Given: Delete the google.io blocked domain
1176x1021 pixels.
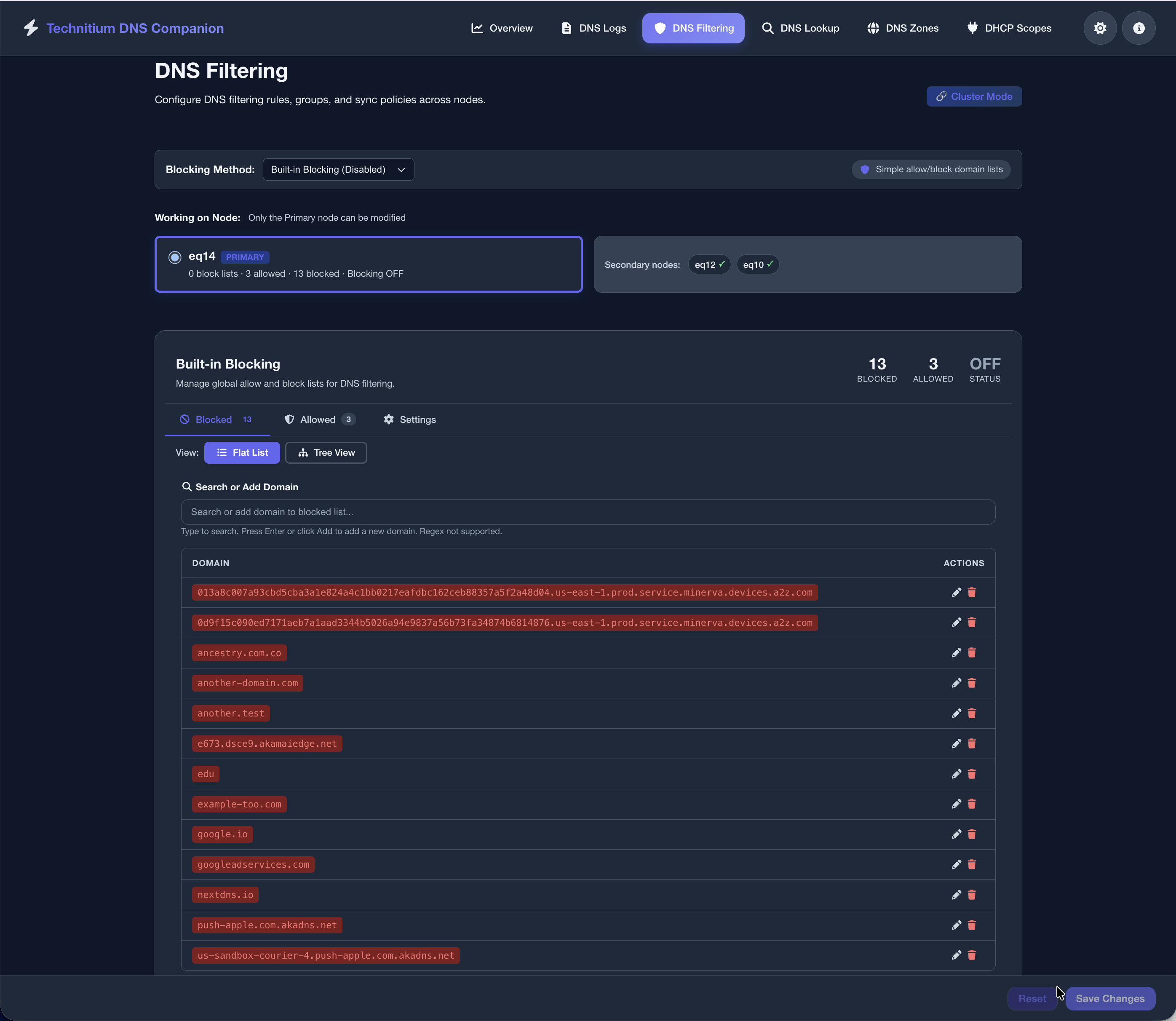Looking at the screenshot, I should tap(972, 834).
